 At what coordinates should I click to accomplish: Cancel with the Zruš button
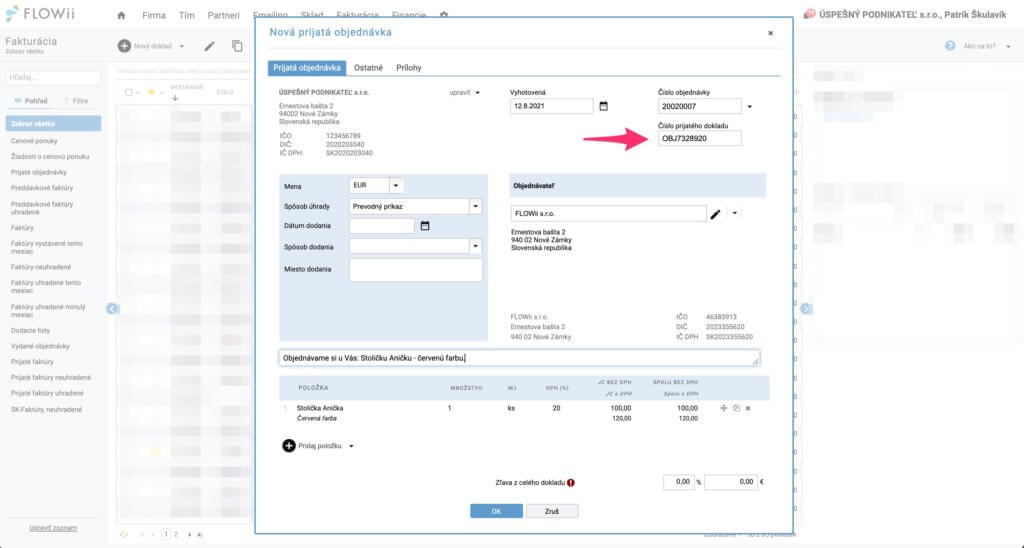pyautogui.click(x=552, y=511)
